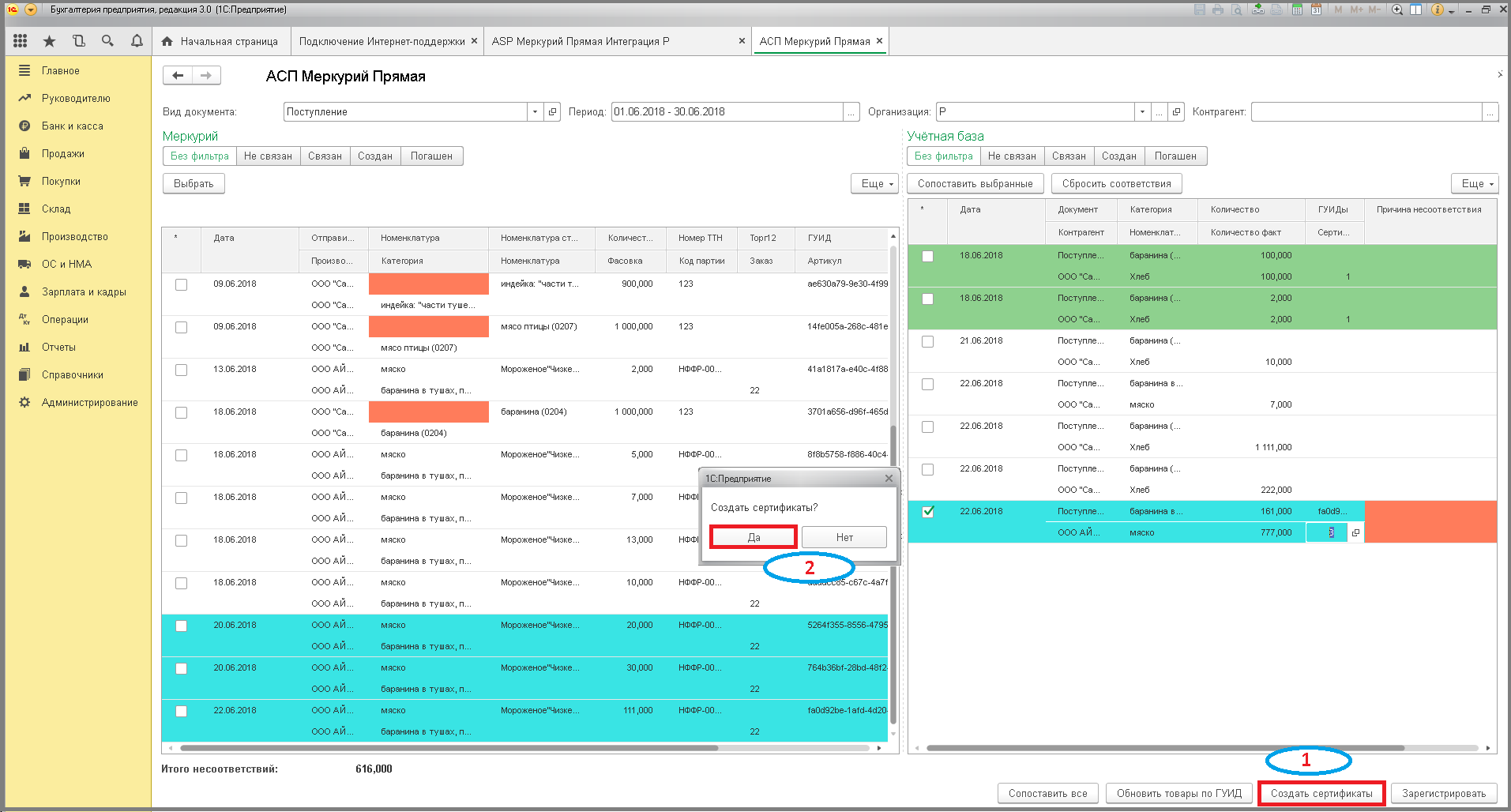Confirm with Да in the dialog

point(754,537)
